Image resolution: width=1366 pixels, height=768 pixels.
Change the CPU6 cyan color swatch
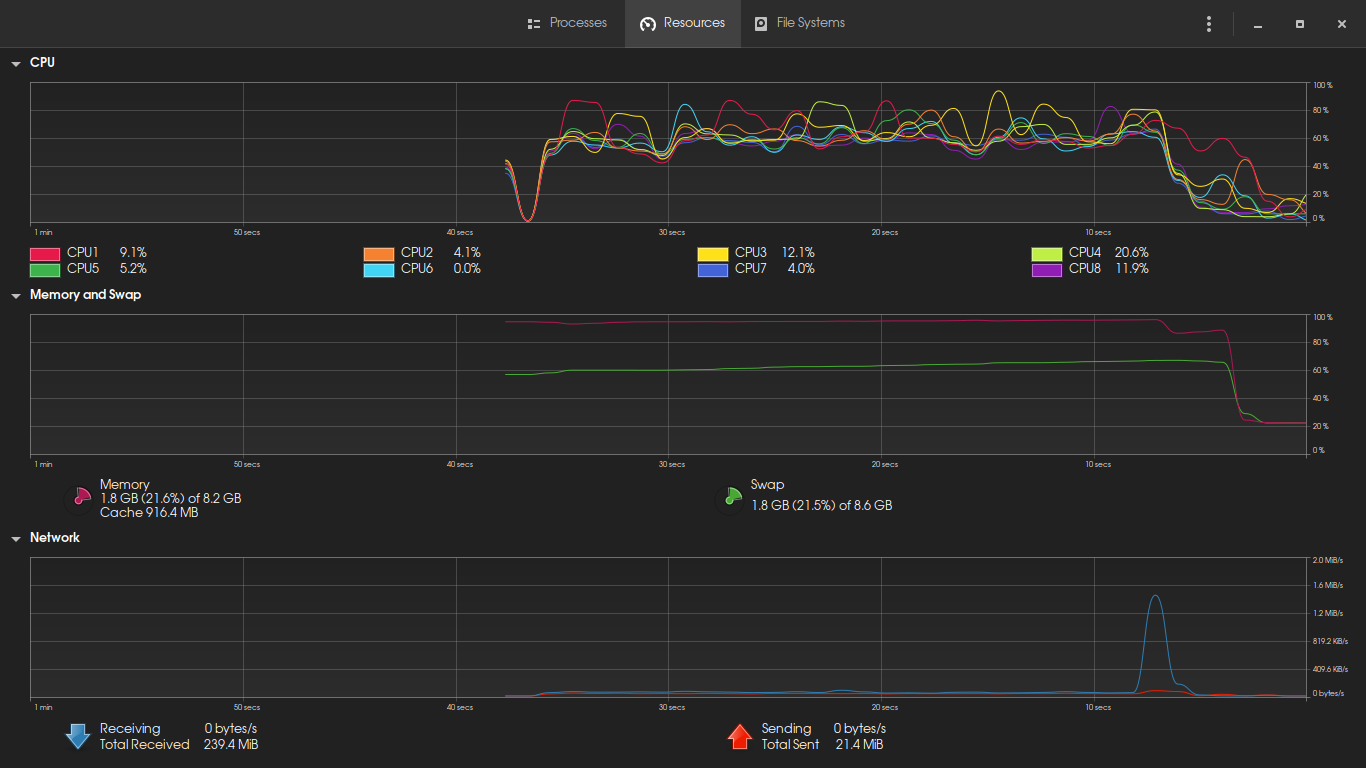(x=379, y=270)
